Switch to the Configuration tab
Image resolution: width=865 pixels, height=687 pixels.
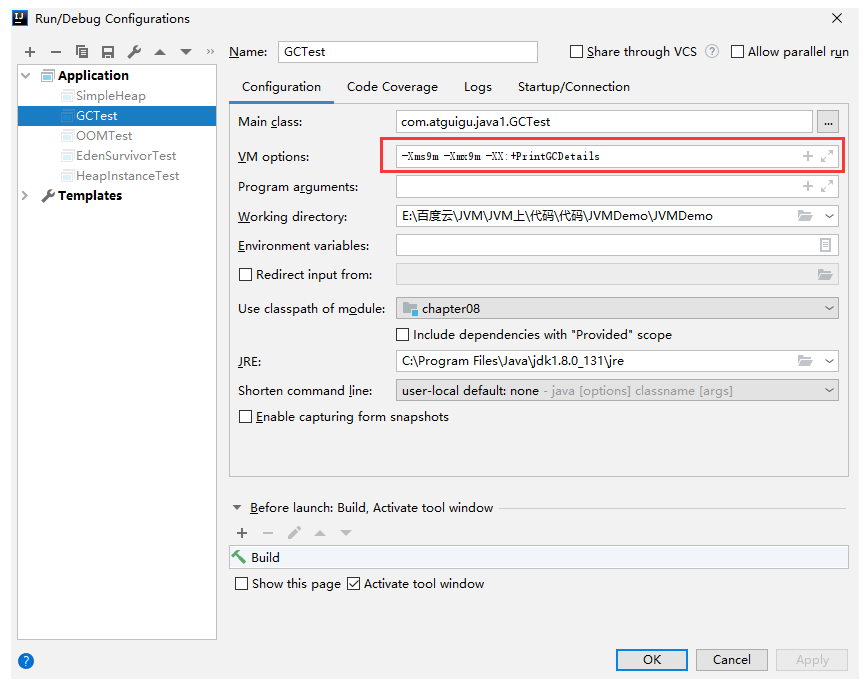click(281, 87)
